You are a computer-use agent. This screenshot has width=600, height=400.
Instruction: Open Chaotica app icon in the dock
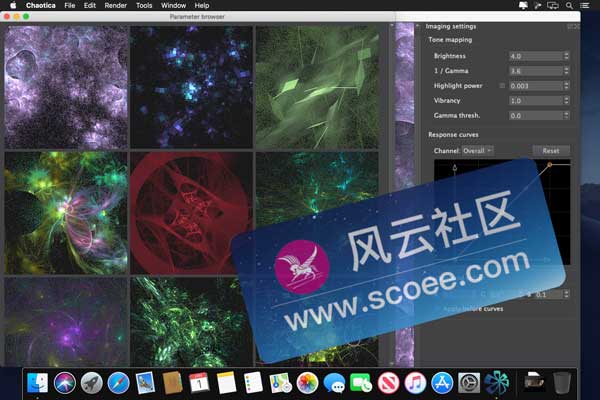[496, 381]
